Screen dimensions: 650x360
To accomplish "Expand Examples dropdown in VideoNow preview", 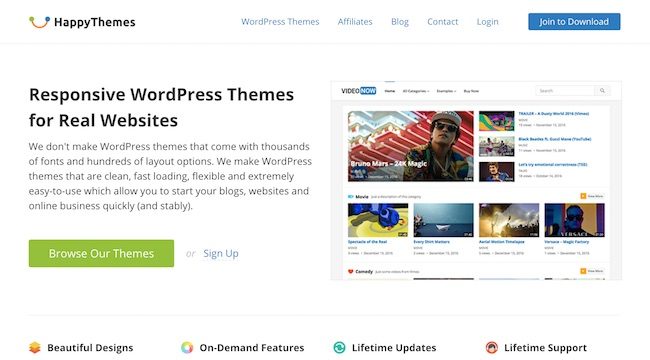I will click(446, 91).
